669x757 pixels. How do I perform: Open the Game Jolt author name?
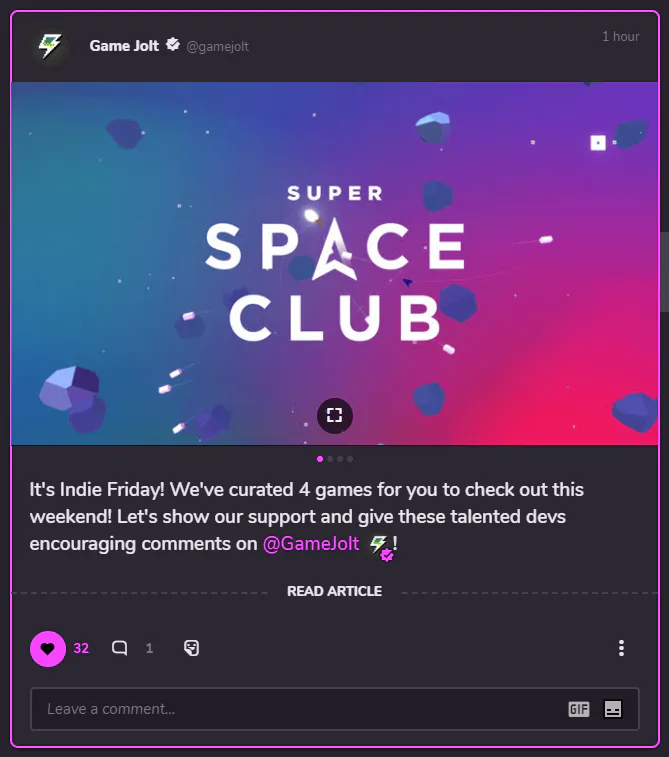coord(124,46)
